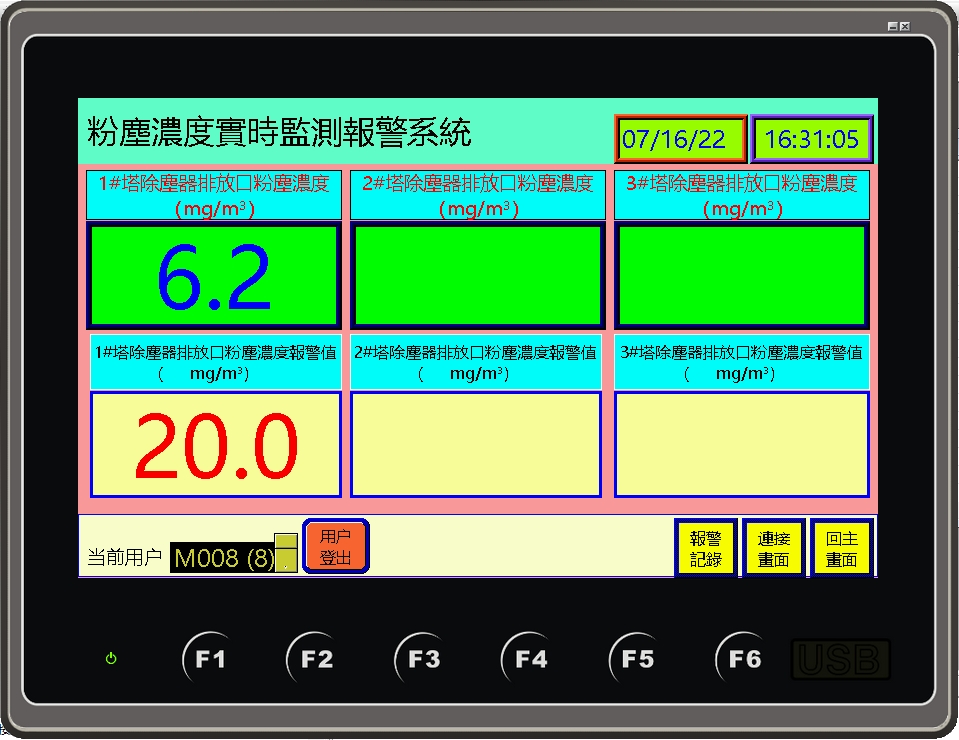Click the date display 07/16/22
The image size is (959, 740).
pos(680,139)
